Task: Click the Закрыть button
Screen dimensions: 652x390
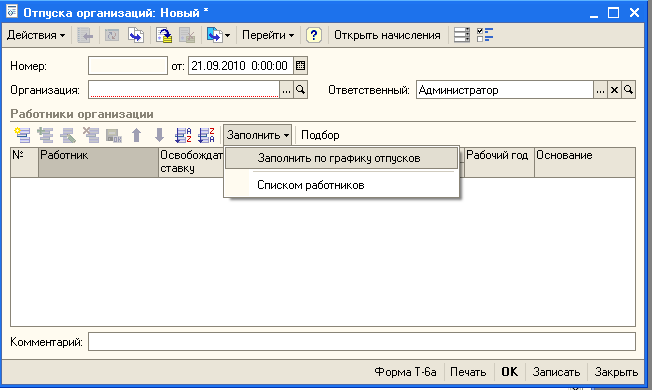Action: pos(616,372)
